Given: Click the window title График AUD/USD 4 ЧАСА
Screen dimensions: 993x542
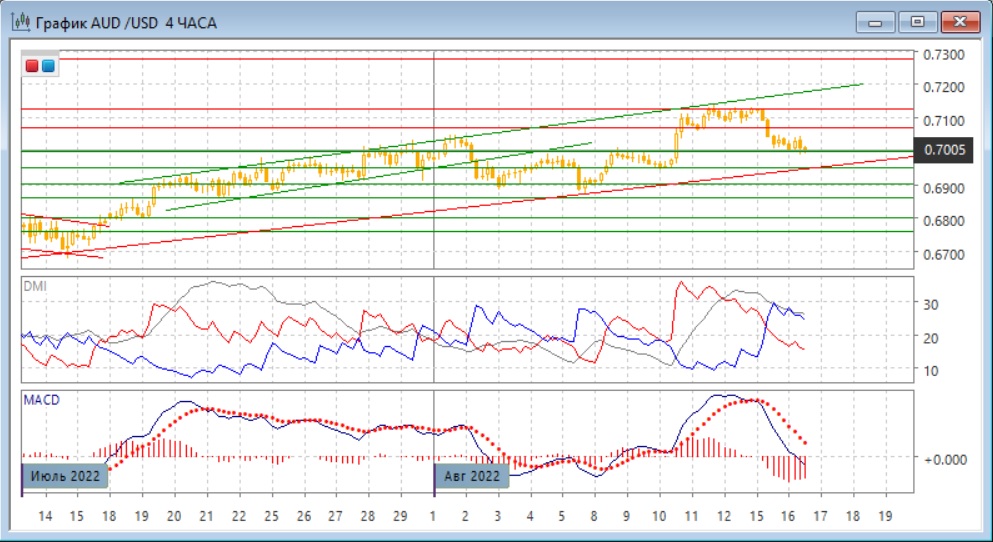Looking at the screenshot, I should (x=127, y=22).
